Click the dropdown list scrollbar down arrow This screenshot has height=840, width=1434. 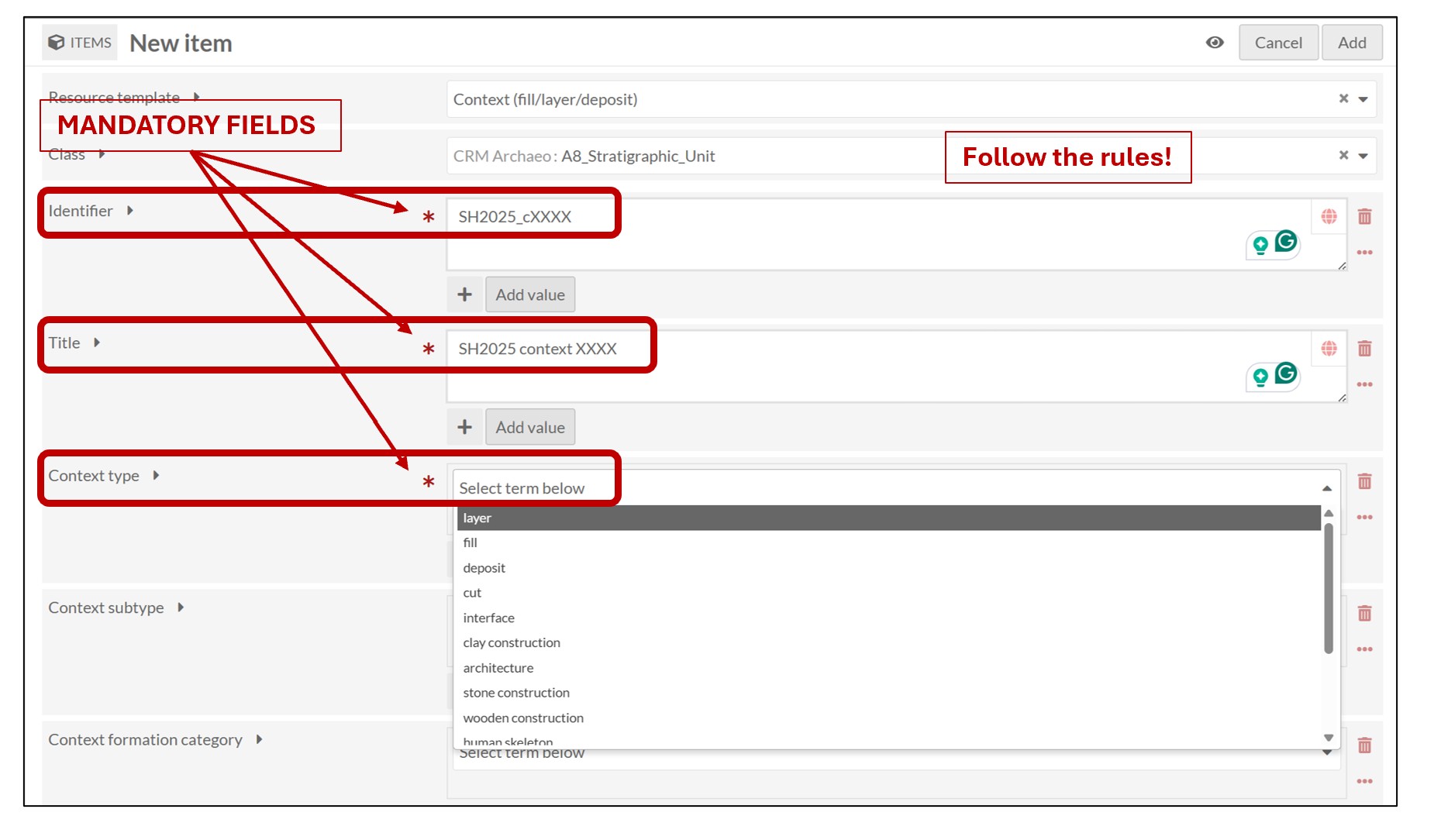[x=1328, y=738]
